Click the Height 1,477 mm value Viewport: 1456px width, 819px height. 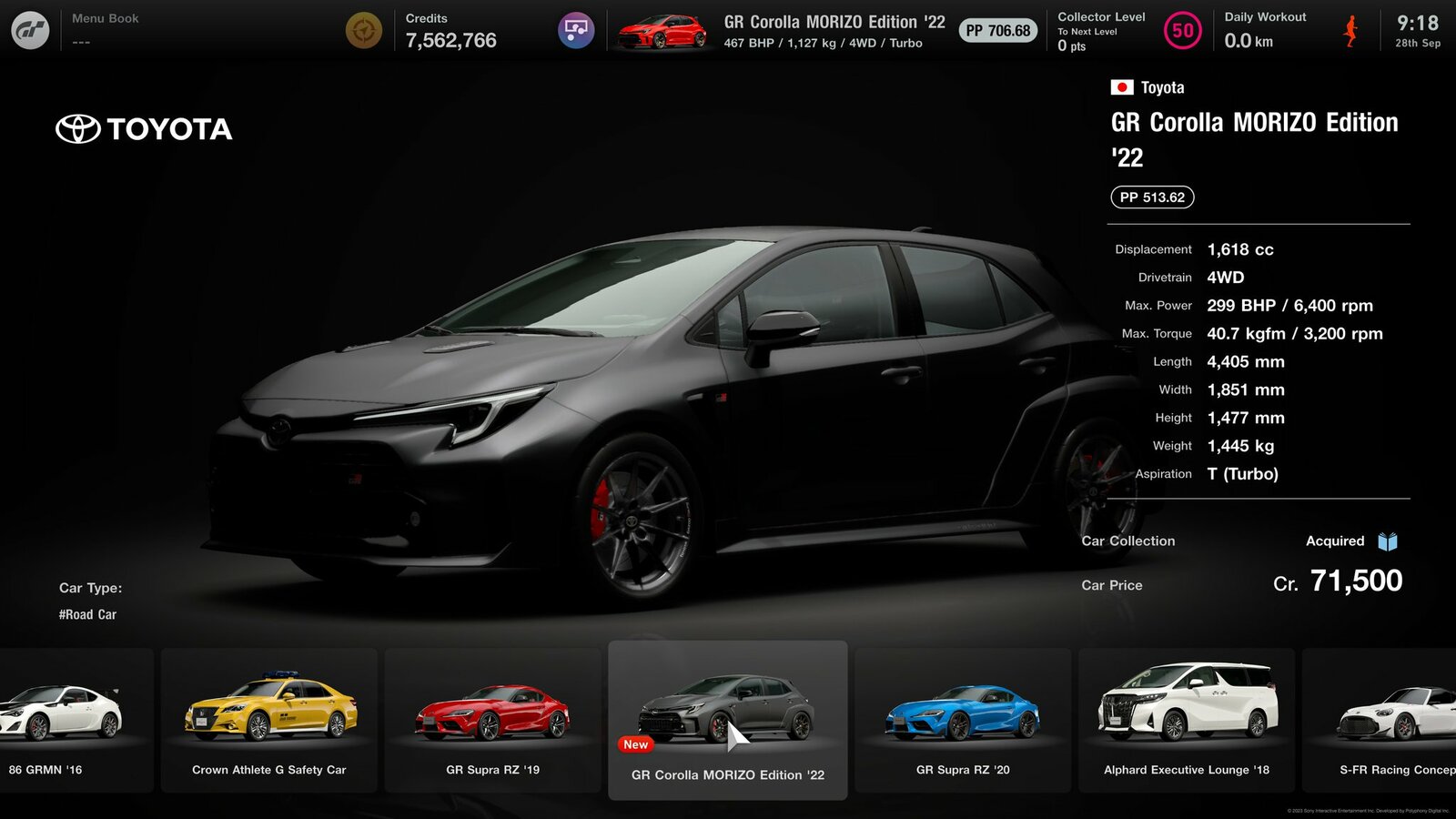pyautogui.click(x=1246, y=419)
